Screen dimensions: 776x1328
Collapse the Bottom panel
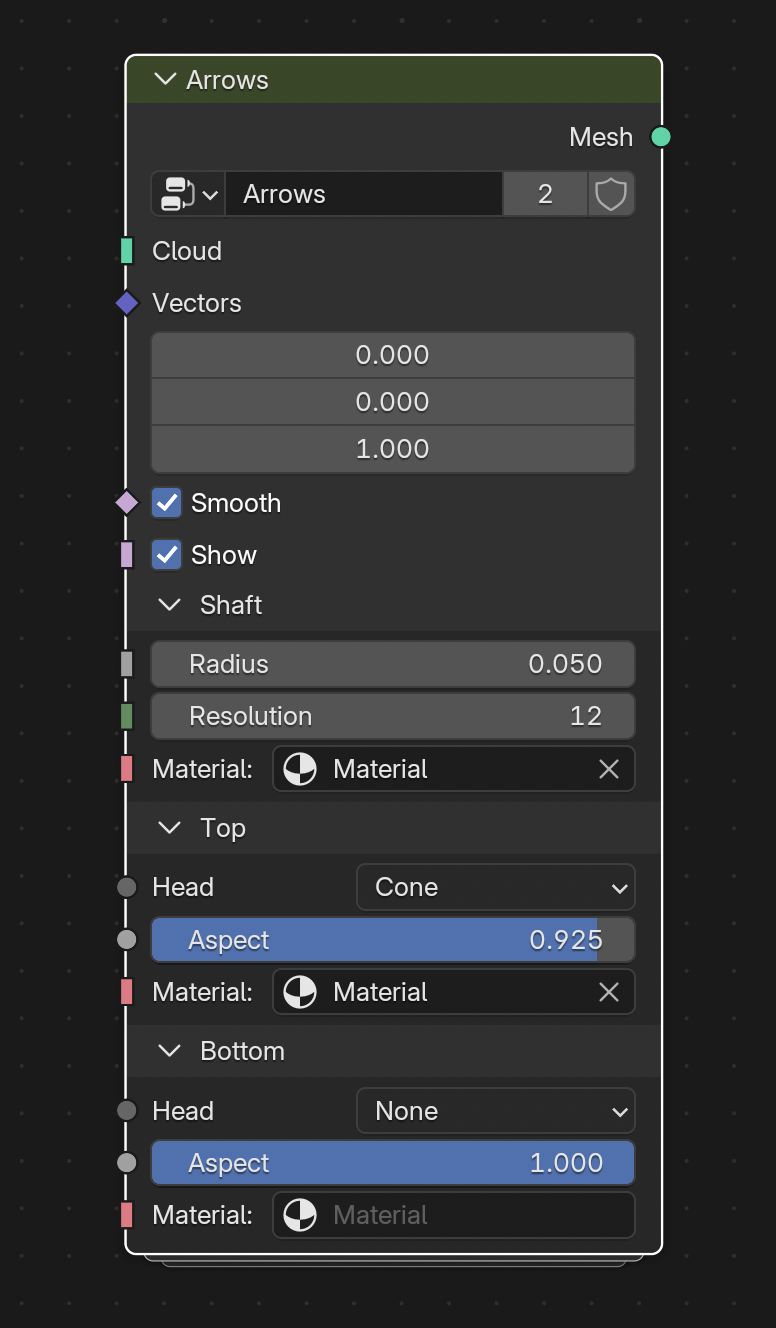pos(170,1051)
